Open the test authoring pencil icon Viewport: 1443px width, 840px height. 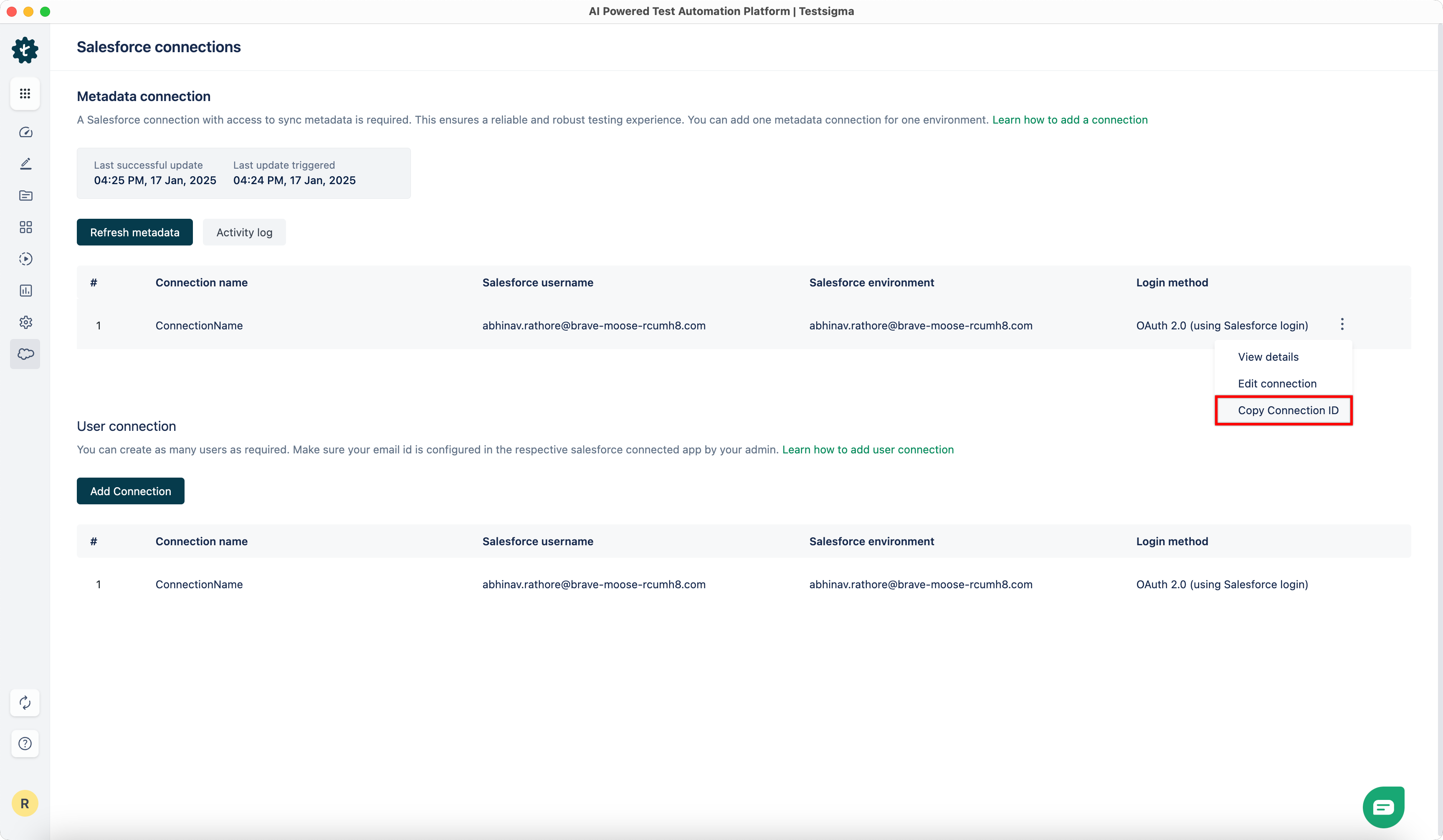25,164
